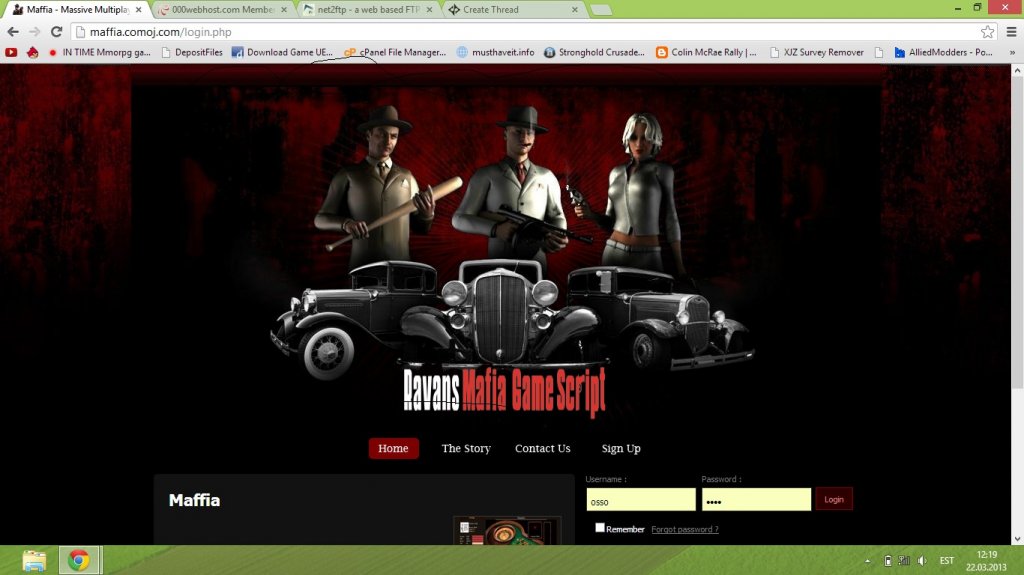Open the Download Game UE bookmark

pyautogui.click(x=283, y=52)
